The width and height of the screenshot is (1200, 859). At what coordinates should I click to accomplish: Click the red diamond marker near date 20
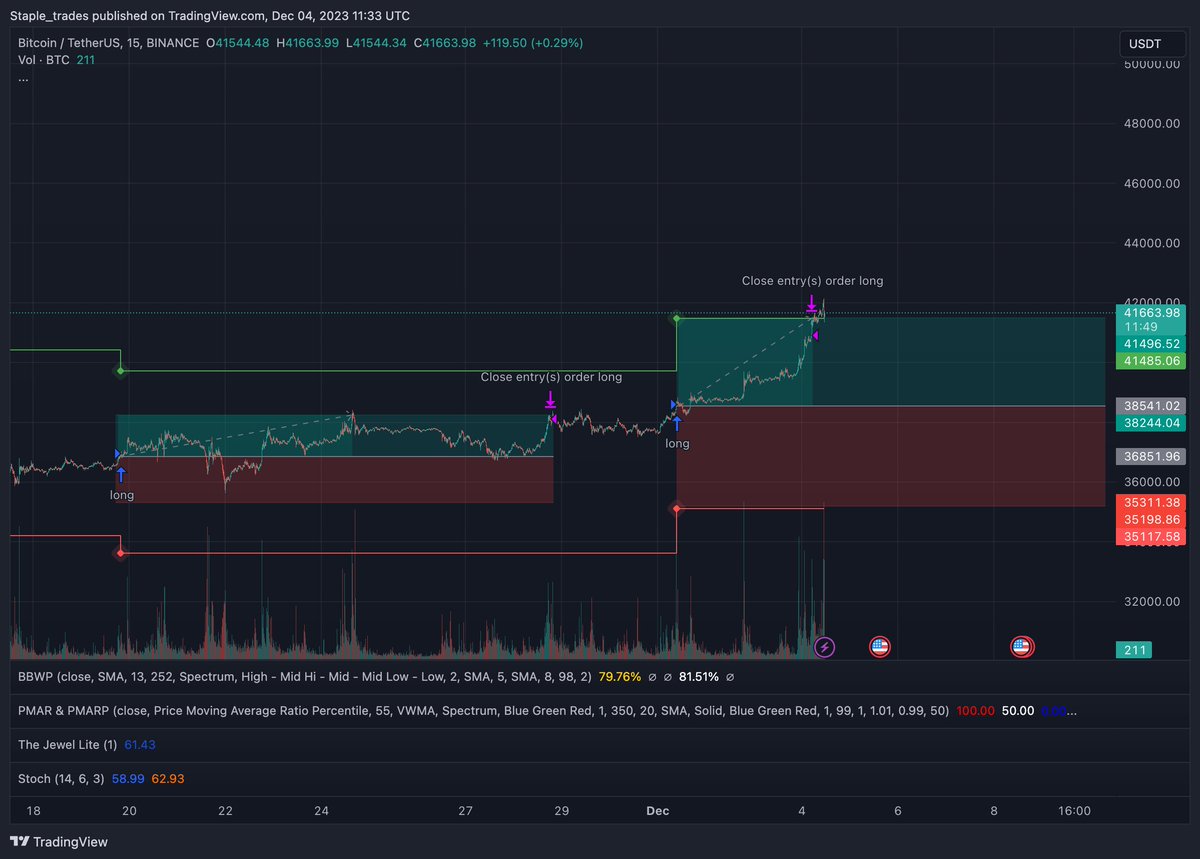(x=120, y=553)
